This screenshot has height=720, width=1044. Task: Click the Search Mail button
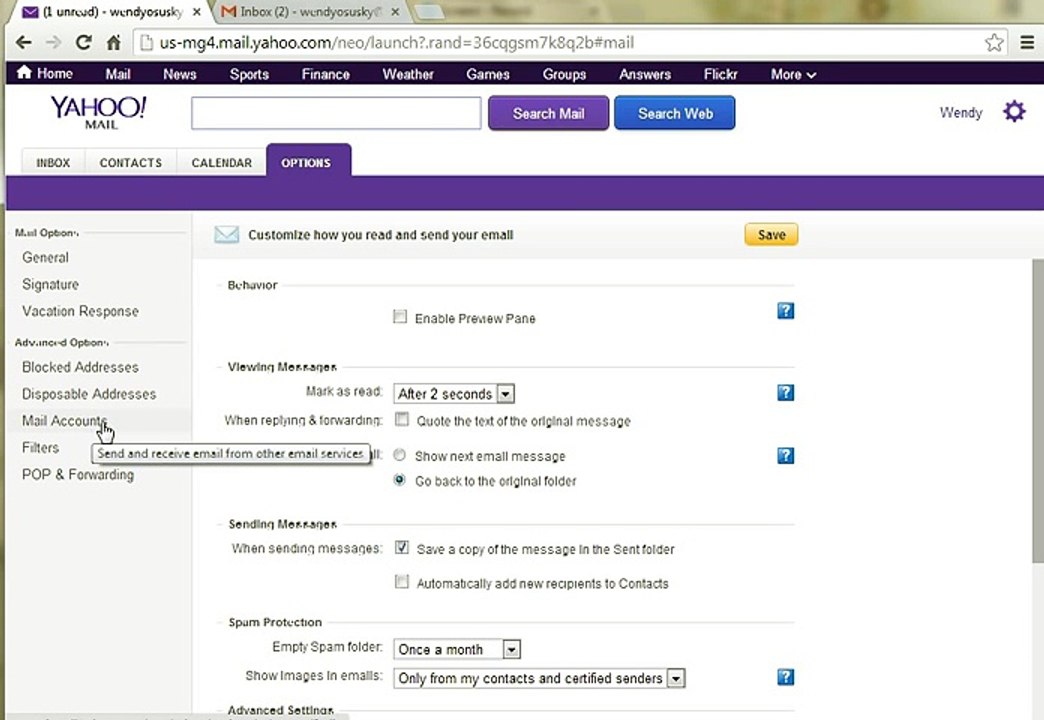pos(548,113)
